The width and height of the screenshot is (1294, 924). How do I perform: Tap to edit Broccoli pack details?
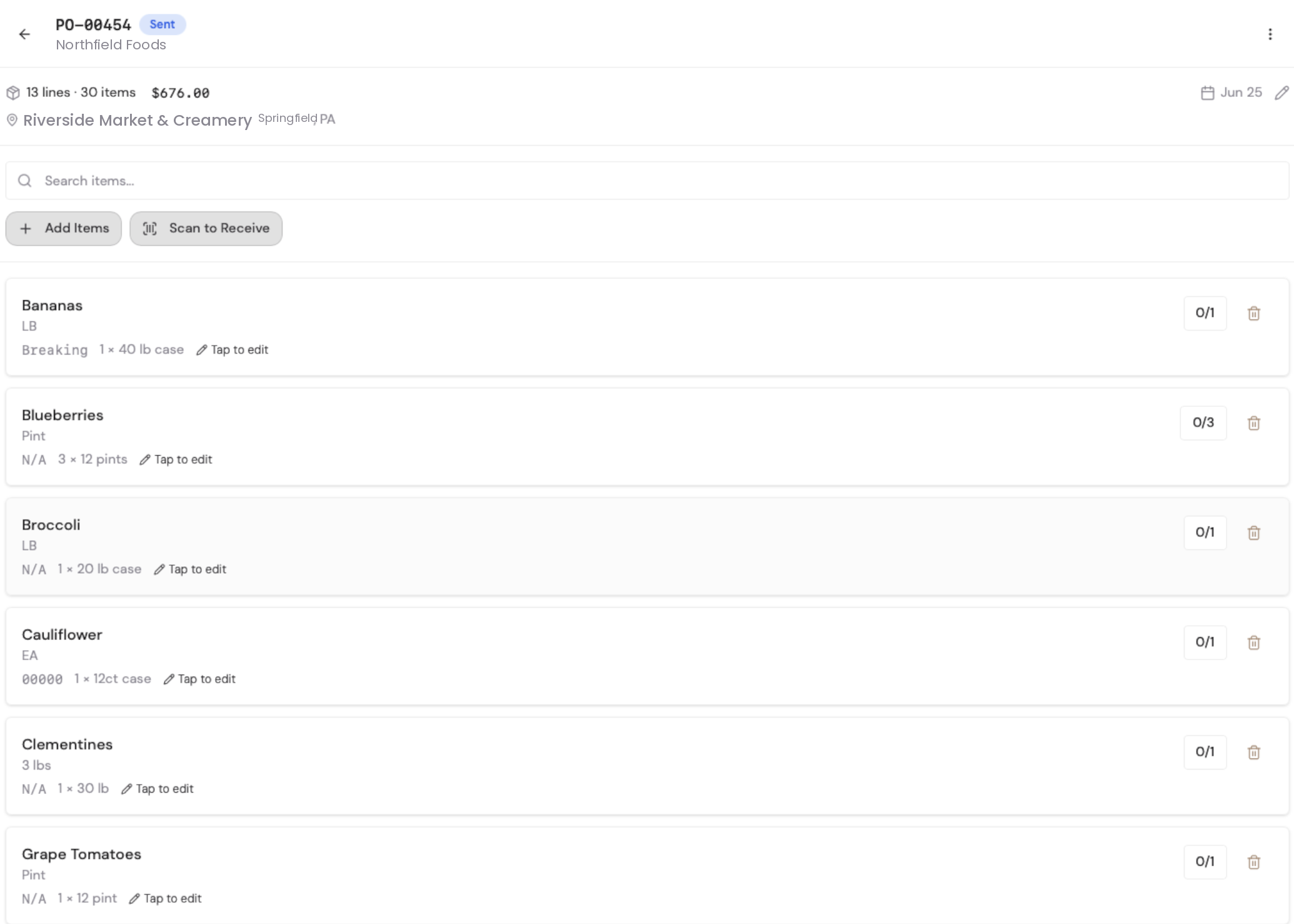point(190,569)
